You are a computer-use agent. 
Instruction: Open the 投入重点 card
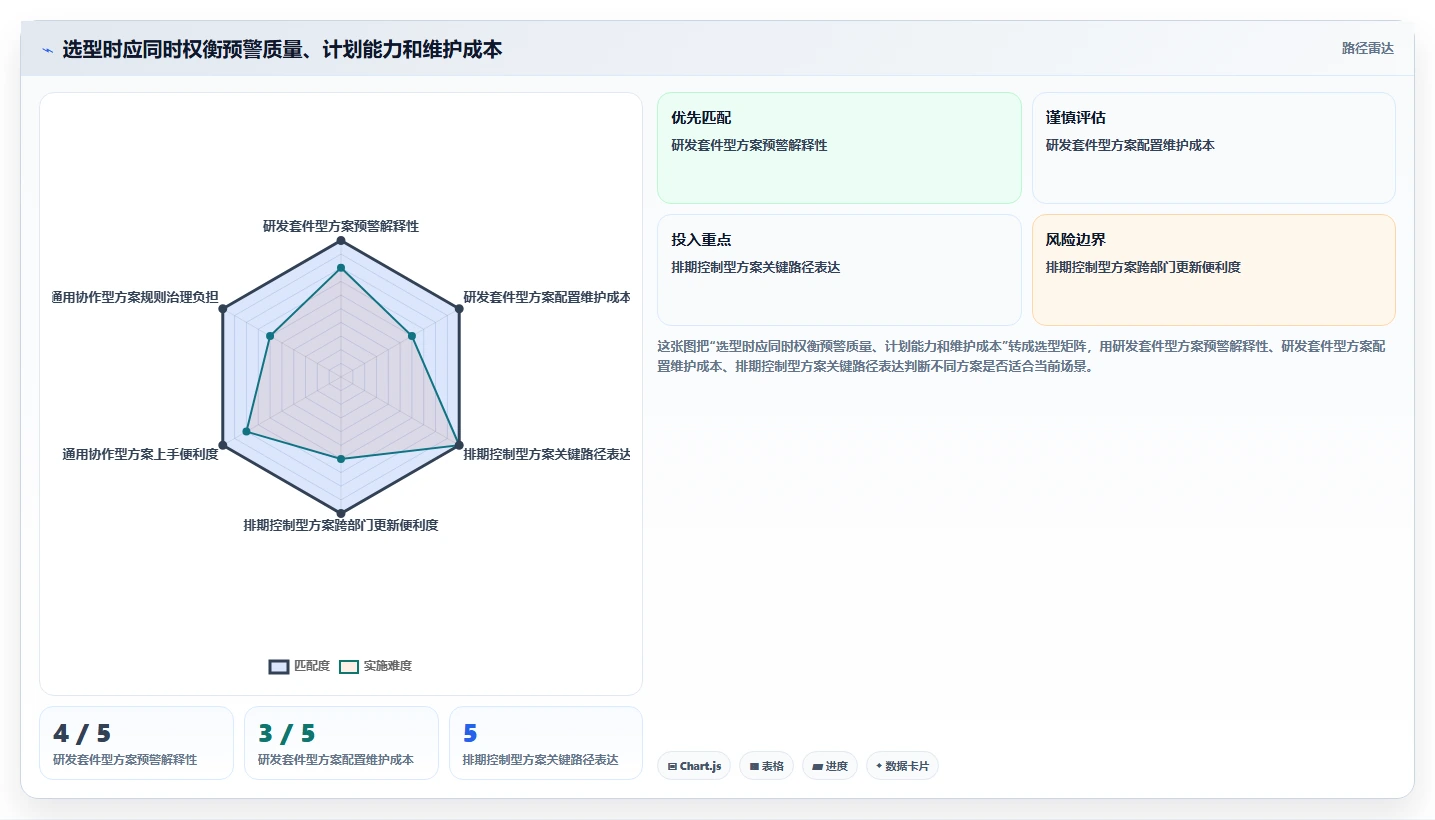(839, 270)
